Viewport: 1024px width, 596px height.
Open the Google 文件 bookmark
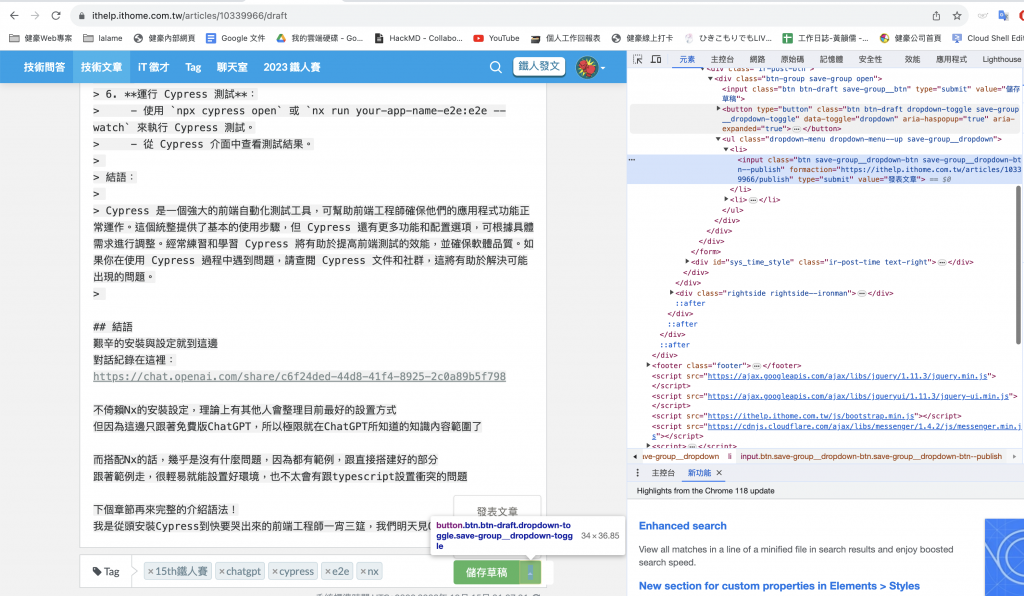coord(235,39)
